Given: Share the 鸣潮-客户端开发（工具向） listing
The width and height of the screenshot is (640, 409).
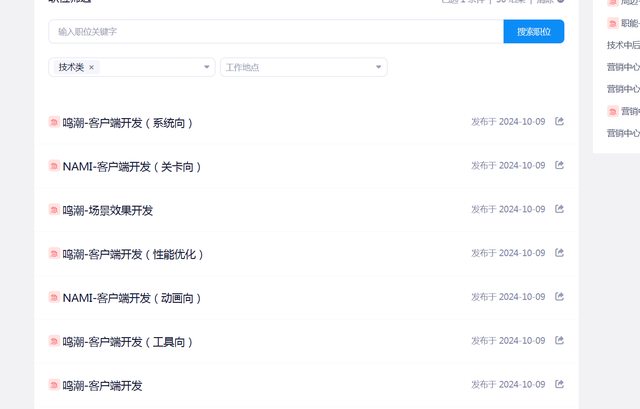Looking at the screenshot, I should coord(559,342).
